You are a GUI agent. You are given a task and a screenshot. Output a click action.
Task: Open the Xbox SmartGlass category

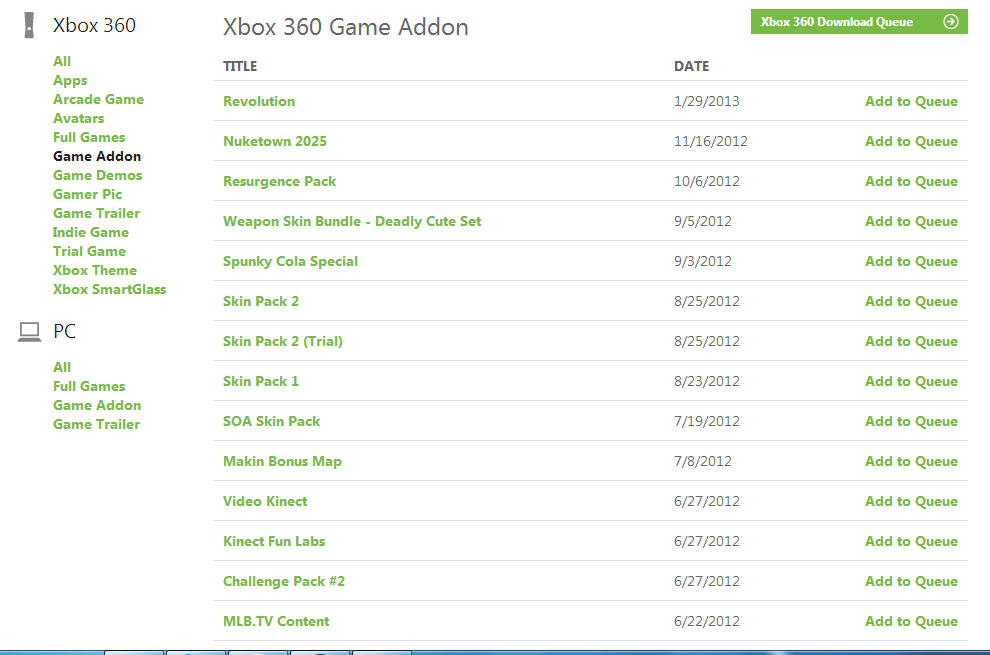pyautogui.click(x=110, y=289)
